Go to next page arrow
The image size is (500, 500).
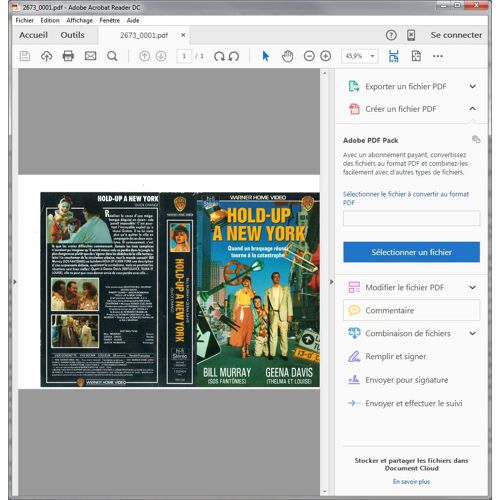[161, 56]
